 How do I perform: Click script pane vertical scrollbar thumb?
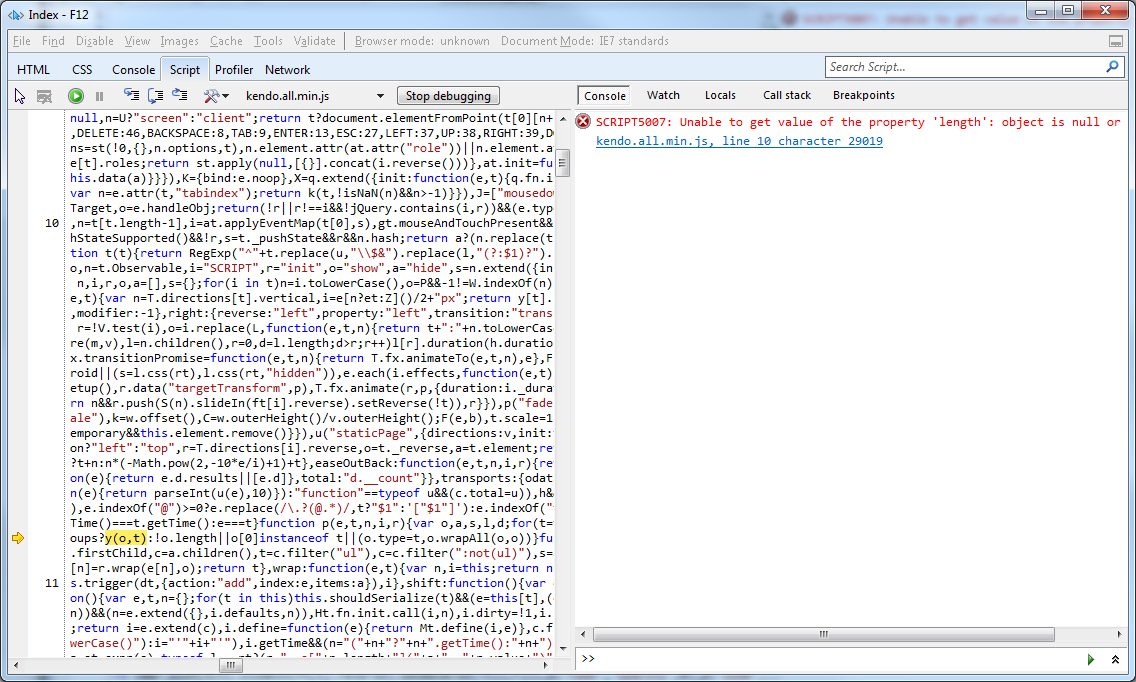562,162
